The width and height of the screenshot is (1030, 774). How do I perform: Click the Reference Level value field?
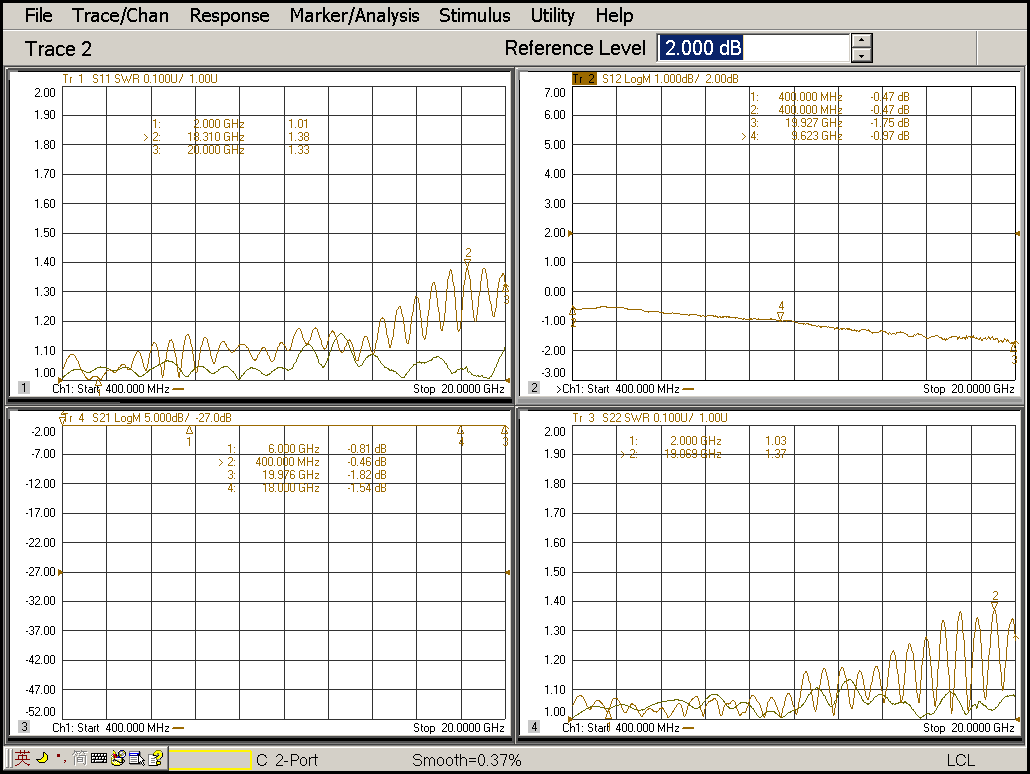(x=753, y=48)
